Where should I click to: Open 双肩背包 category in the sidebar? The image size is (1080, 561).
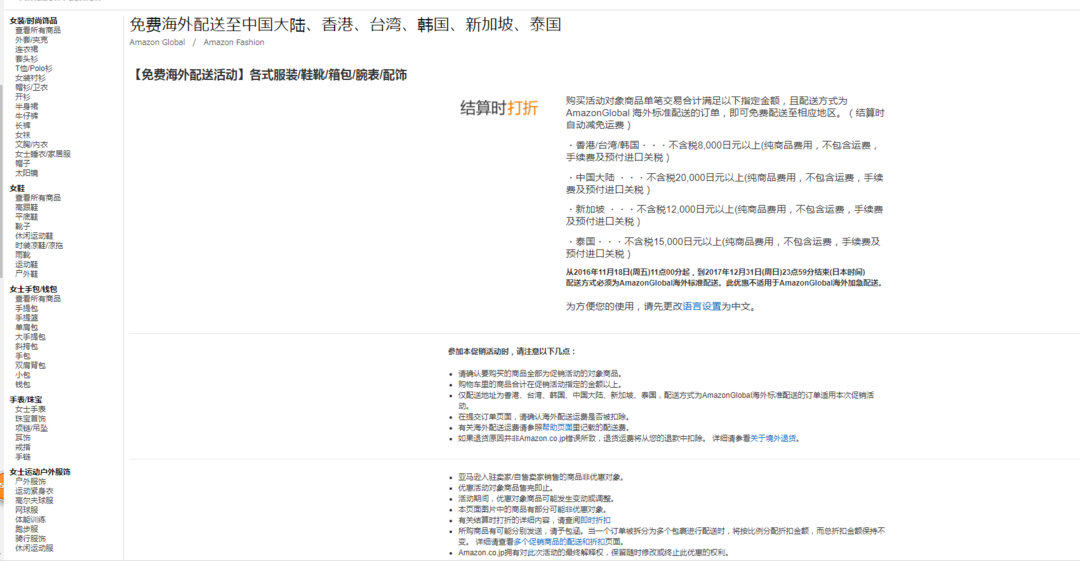[x=31, y=365]
